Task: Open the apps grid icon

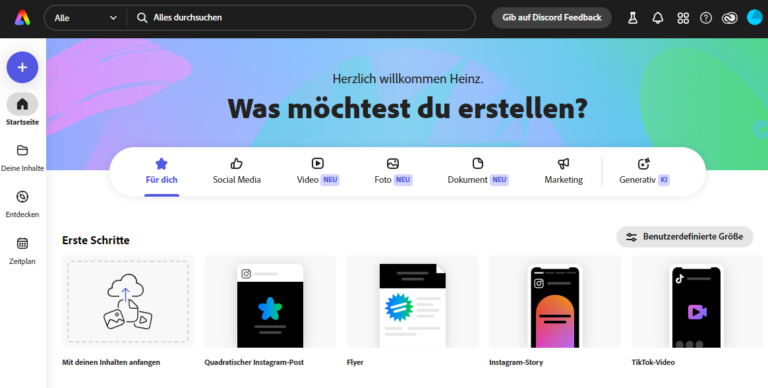Action: click(x=683, y=18)
